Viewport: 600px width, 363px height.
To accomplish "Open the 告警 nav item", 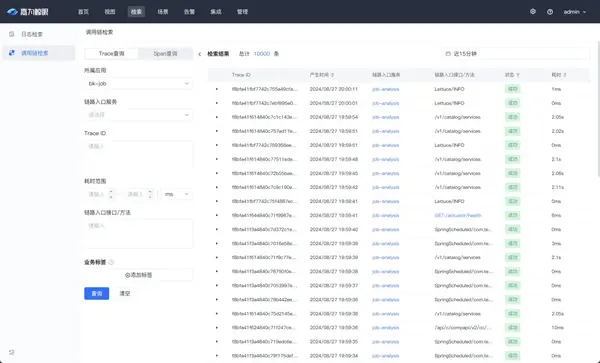I will pos(189,12).
